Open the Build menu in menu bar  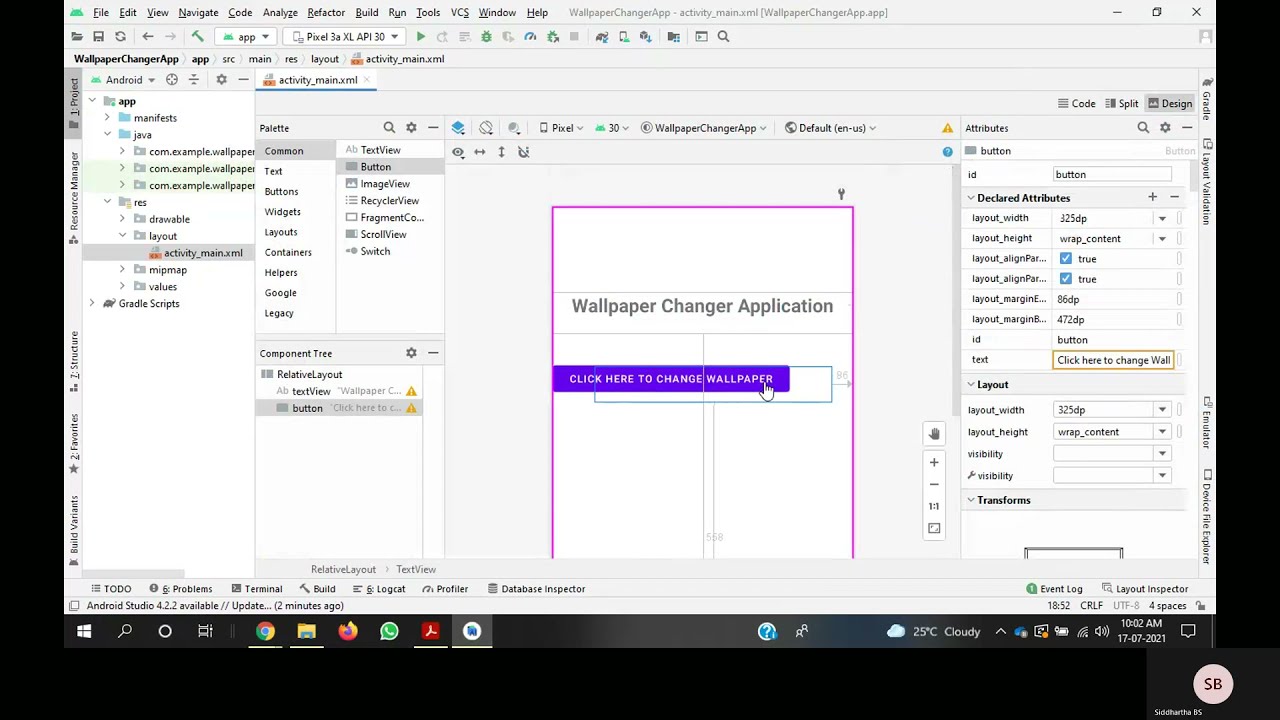tap(366, 13)
